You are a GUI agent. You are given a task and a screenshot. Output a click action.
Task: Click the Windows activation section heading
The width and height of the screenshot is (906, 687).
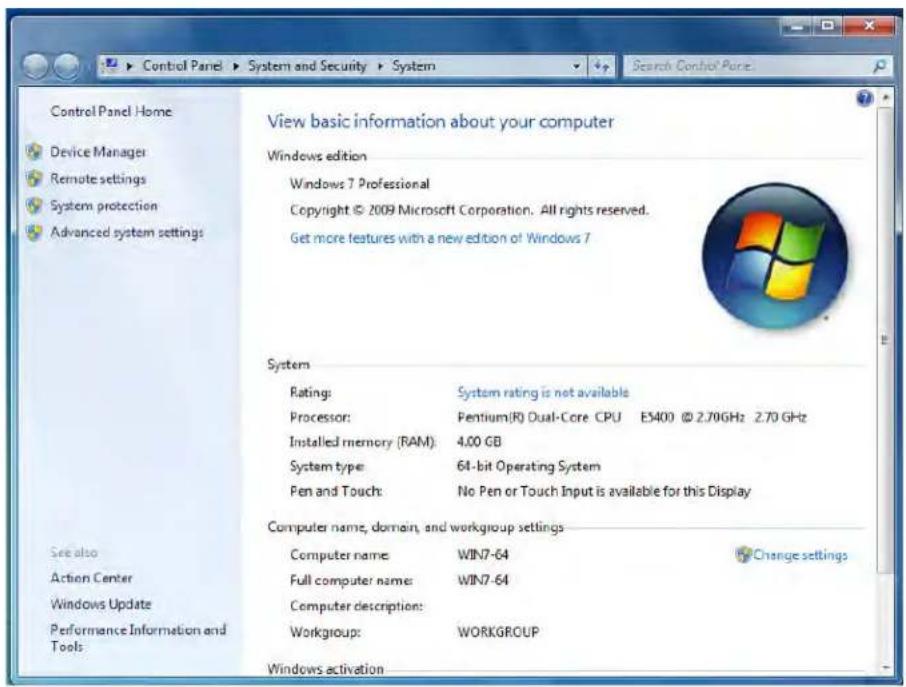(325, 669)
